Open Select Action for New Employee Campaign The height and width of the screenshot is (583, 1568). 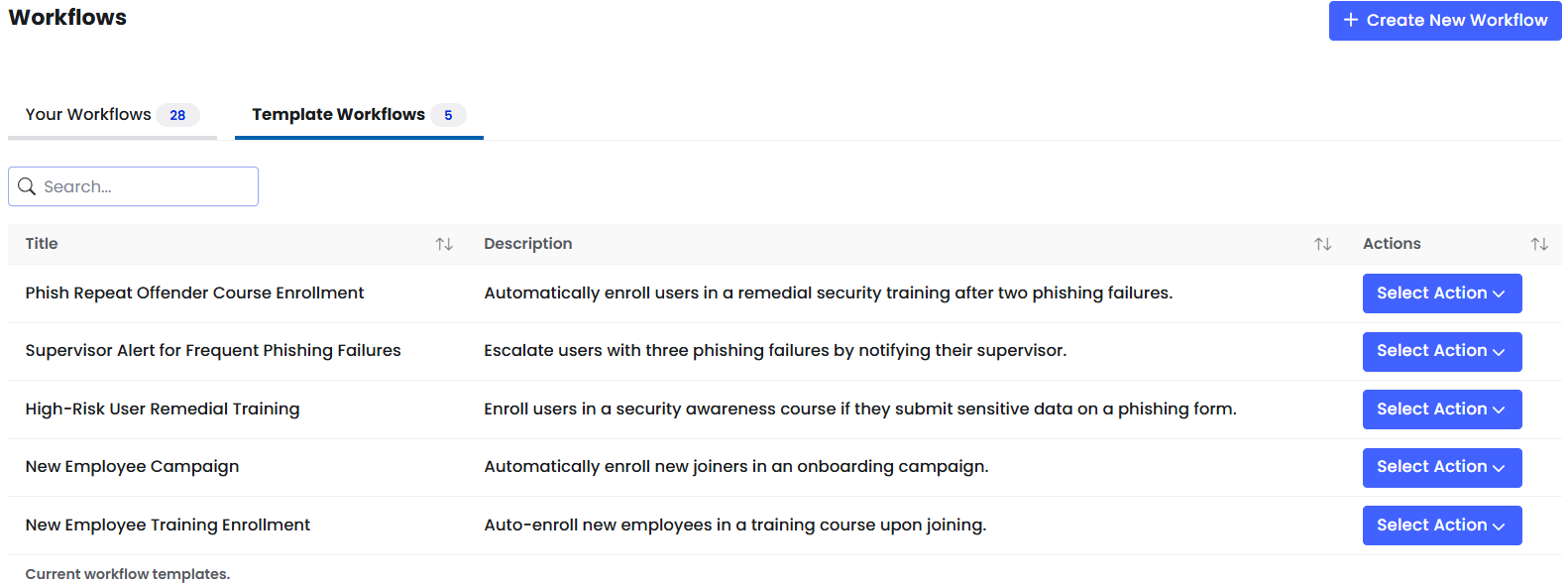1442,467
